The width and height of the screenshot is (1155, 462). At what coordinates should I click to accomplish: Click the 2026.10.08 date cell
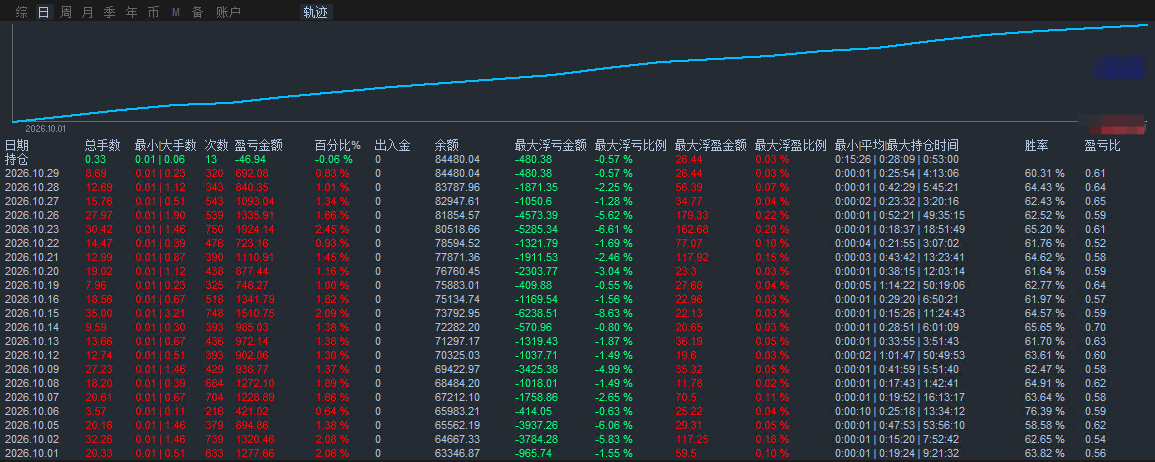pos(32,383)
